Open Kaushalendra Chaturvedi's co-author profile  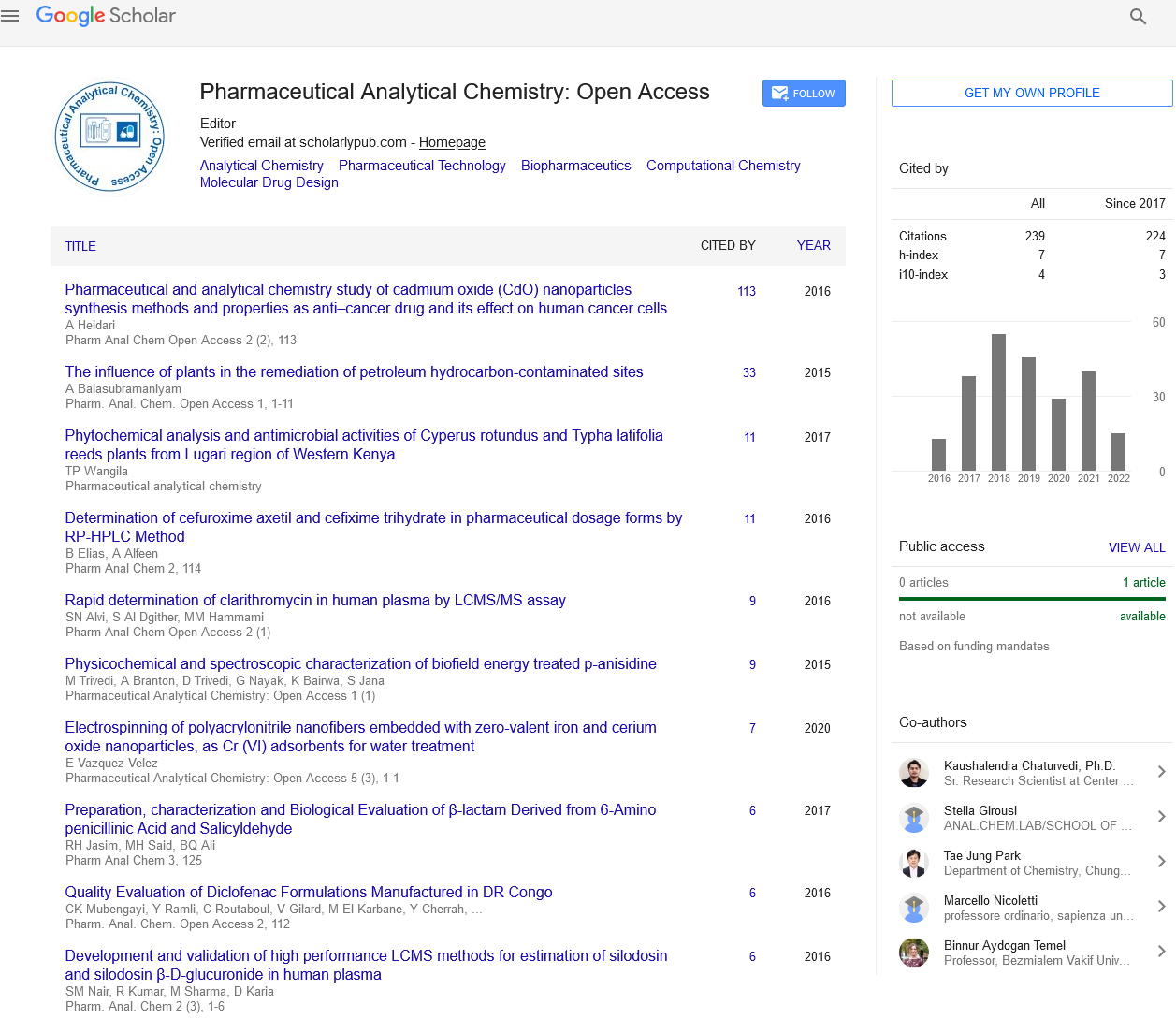coord(1029,765)
